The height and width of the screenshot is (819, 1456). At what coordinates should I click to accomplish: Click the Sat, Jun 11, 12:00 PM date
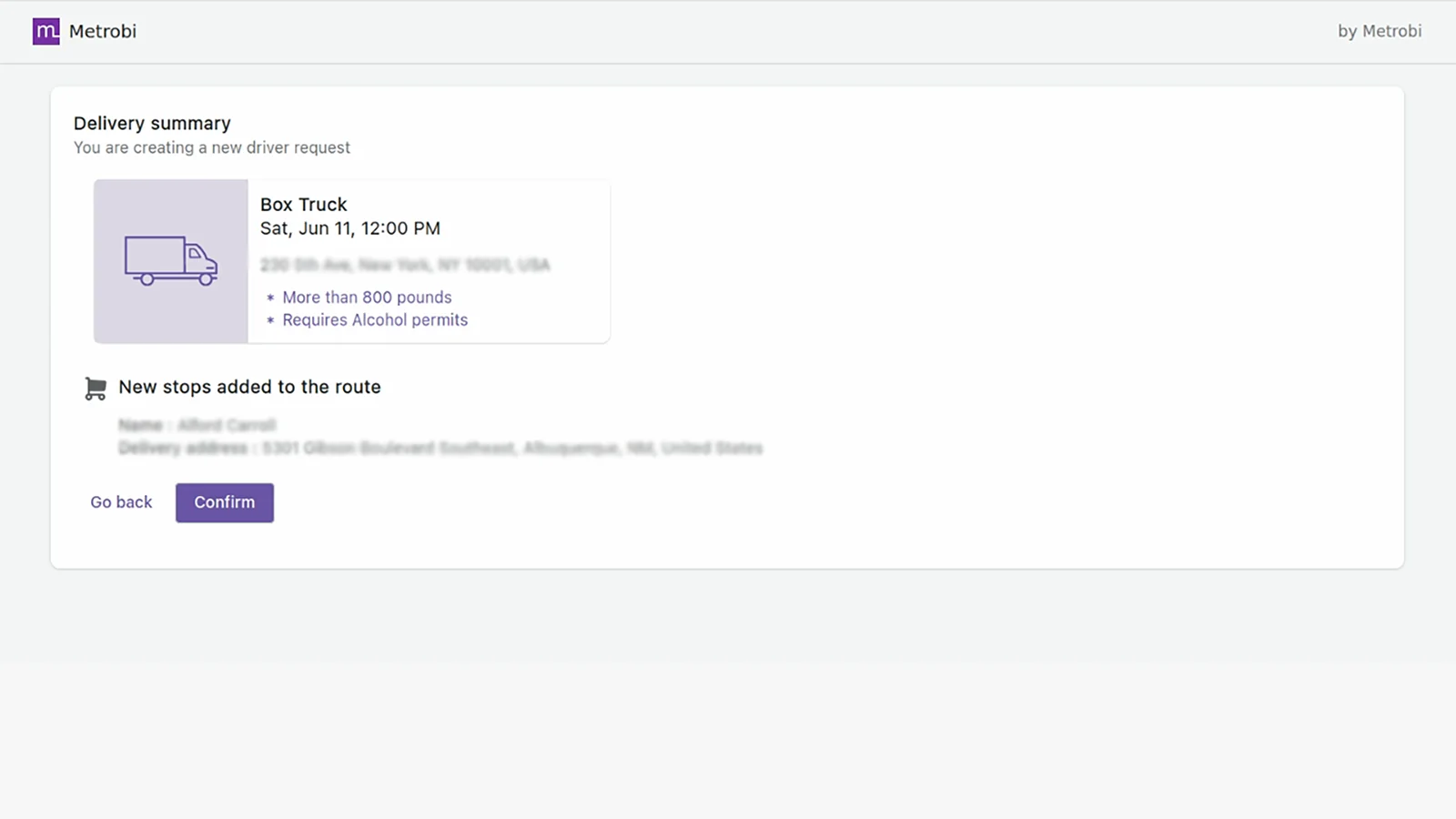click(350, 228)
